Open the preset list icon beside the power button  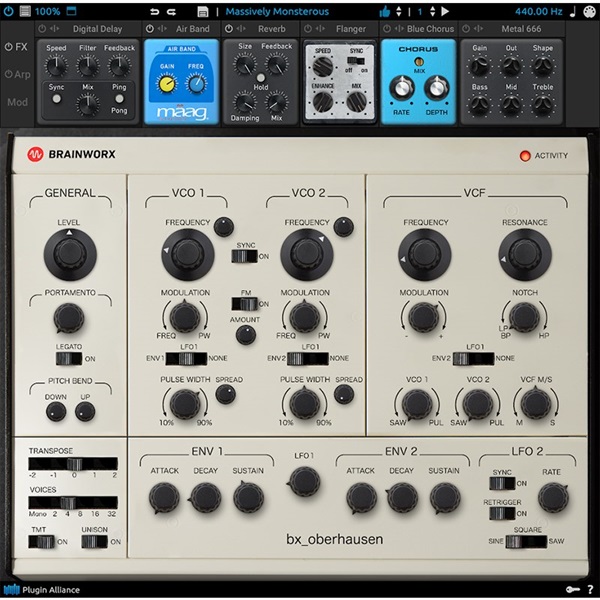[x=25, y=11]
